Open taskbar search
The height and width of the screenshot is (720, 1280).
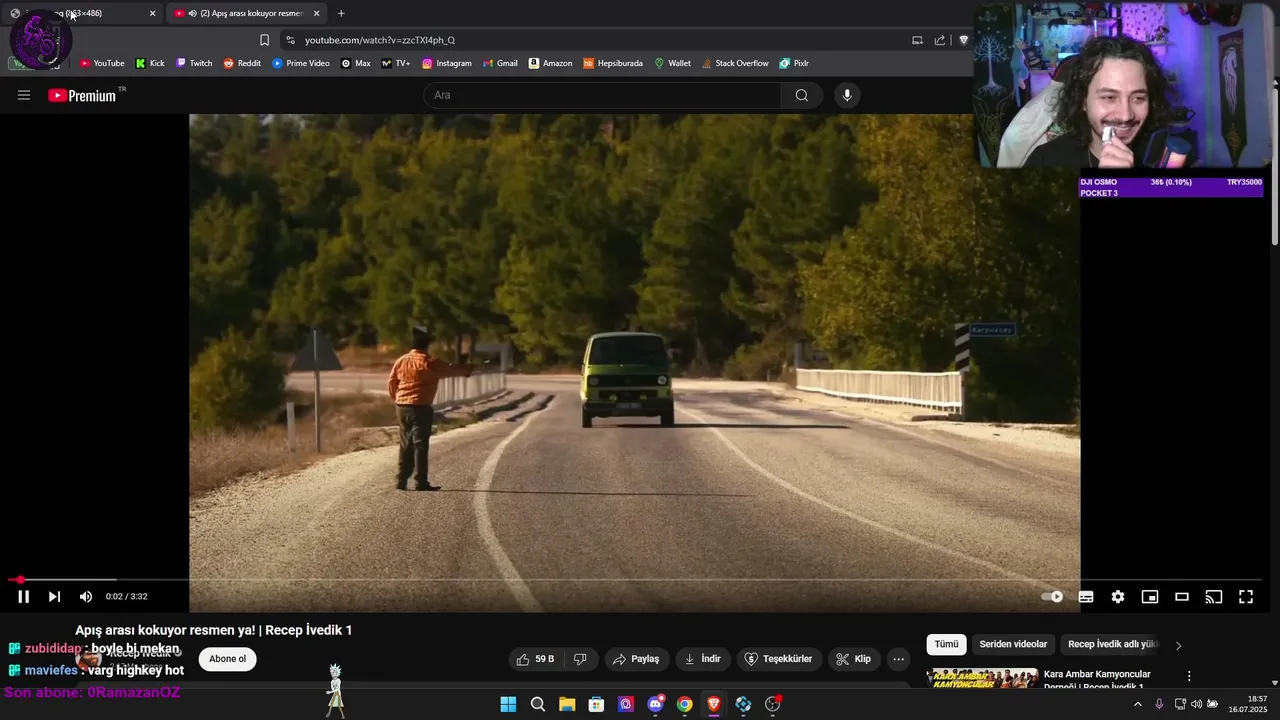coord(537,704)
